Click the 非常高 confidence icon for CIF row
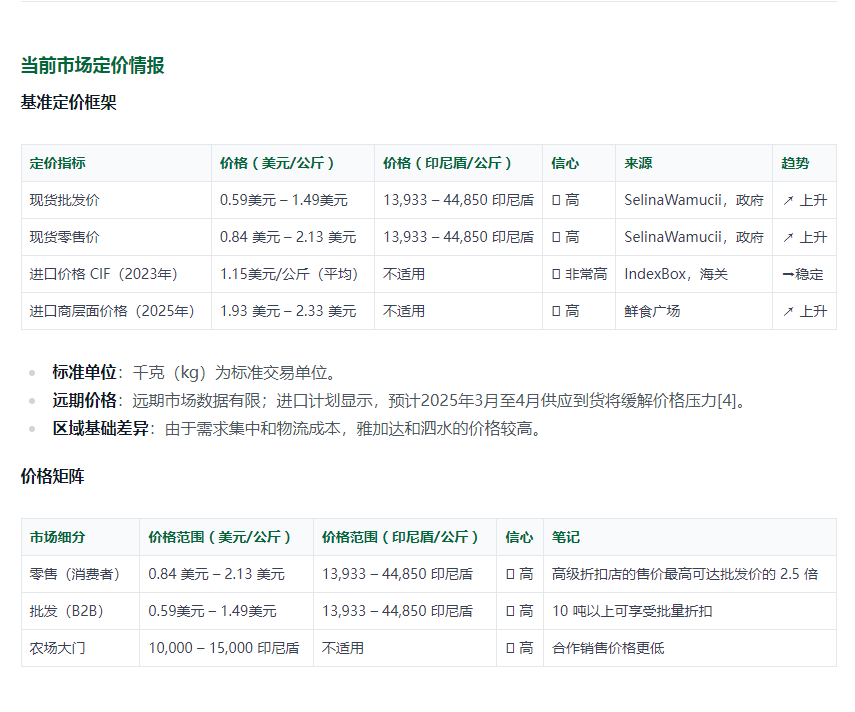 click(556, 274)
